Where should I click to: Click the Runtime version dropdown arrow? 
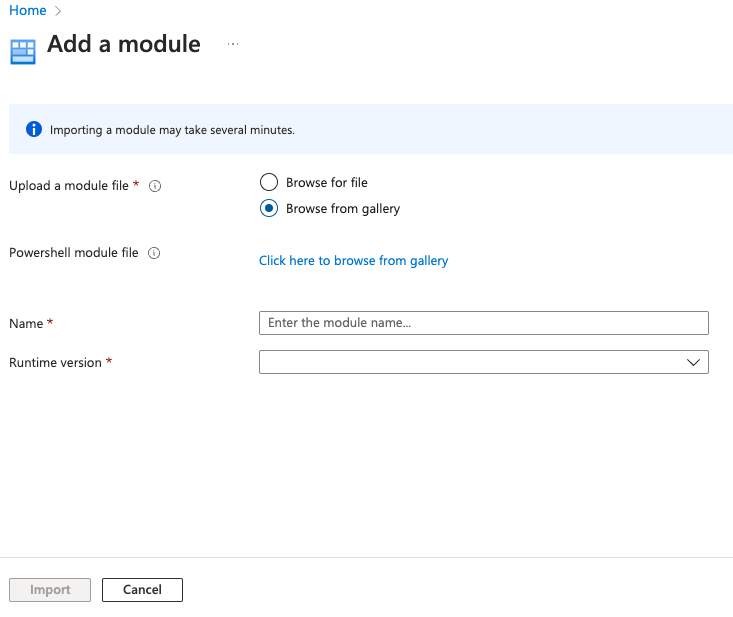(693, 362)
